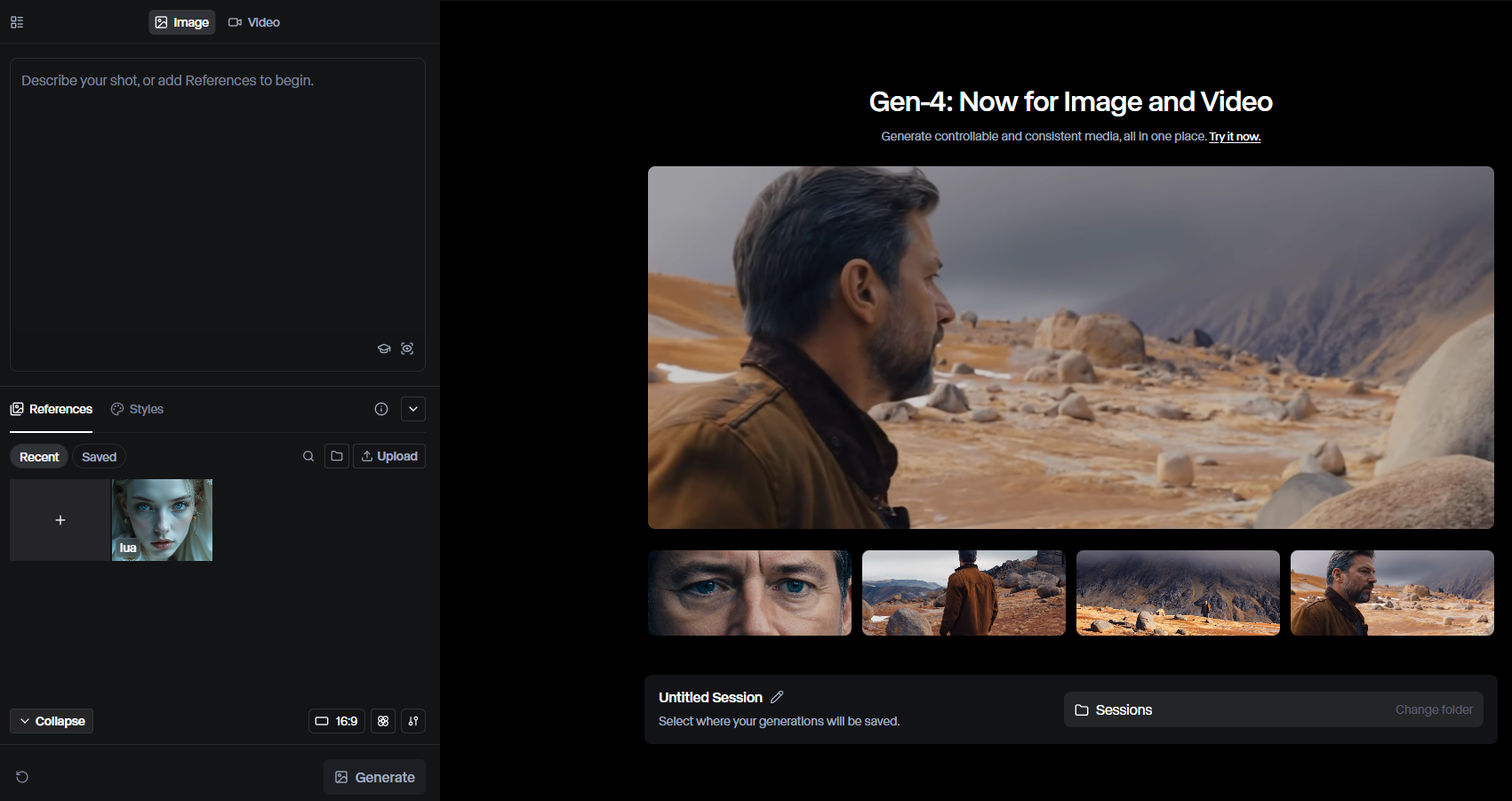Select the close-up eyes thumbnail

pyautogui.click(x=749, y=593)
